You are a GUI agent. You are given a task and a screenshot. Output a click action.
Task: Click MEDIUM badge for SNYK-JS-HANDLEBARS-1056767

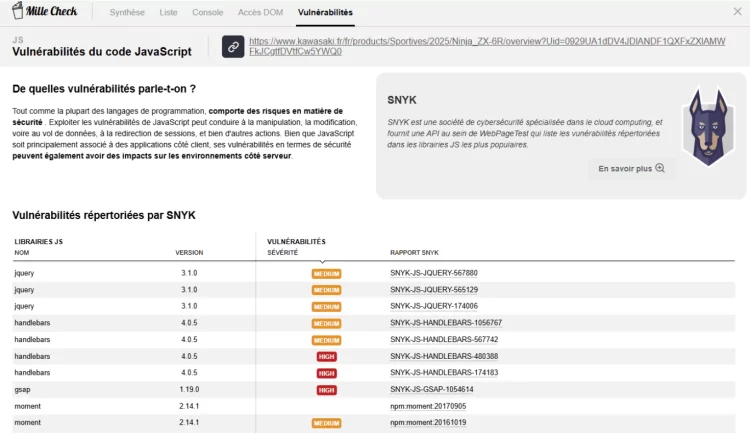tap(326, 323)
